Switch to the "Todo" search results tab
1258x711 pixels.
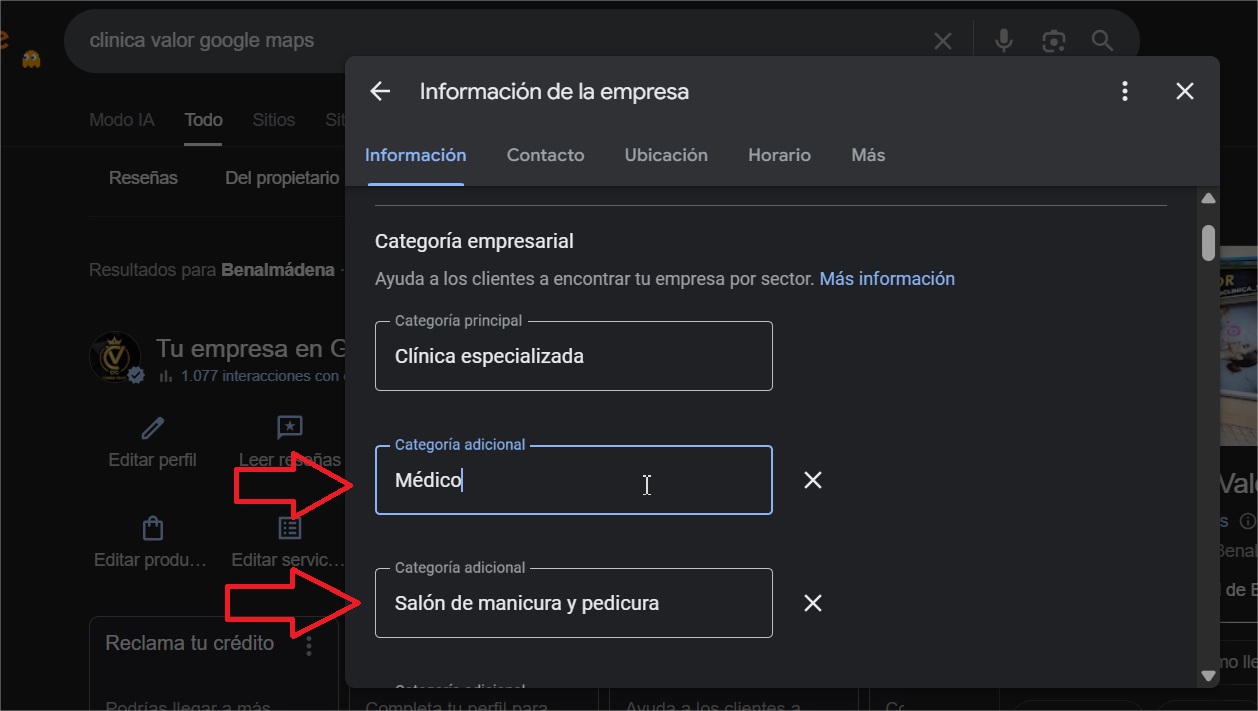coord(203,119)
